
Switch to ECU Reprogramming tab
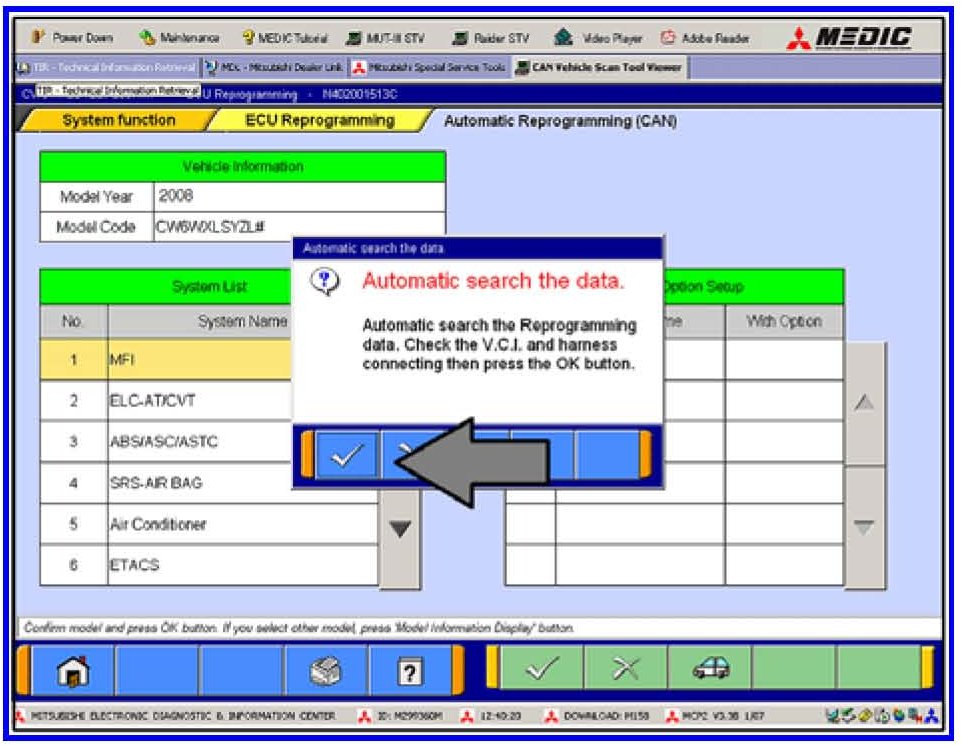click(319, 121)
